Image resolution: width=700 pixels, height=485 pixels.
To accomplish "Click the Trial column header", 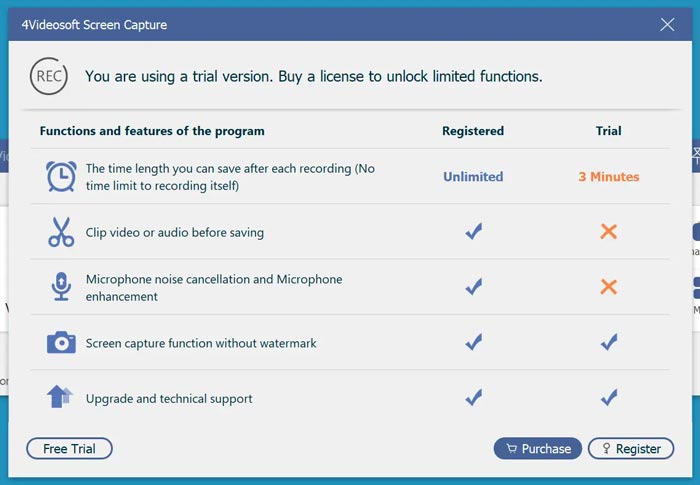I will click(x=608, y=131).
